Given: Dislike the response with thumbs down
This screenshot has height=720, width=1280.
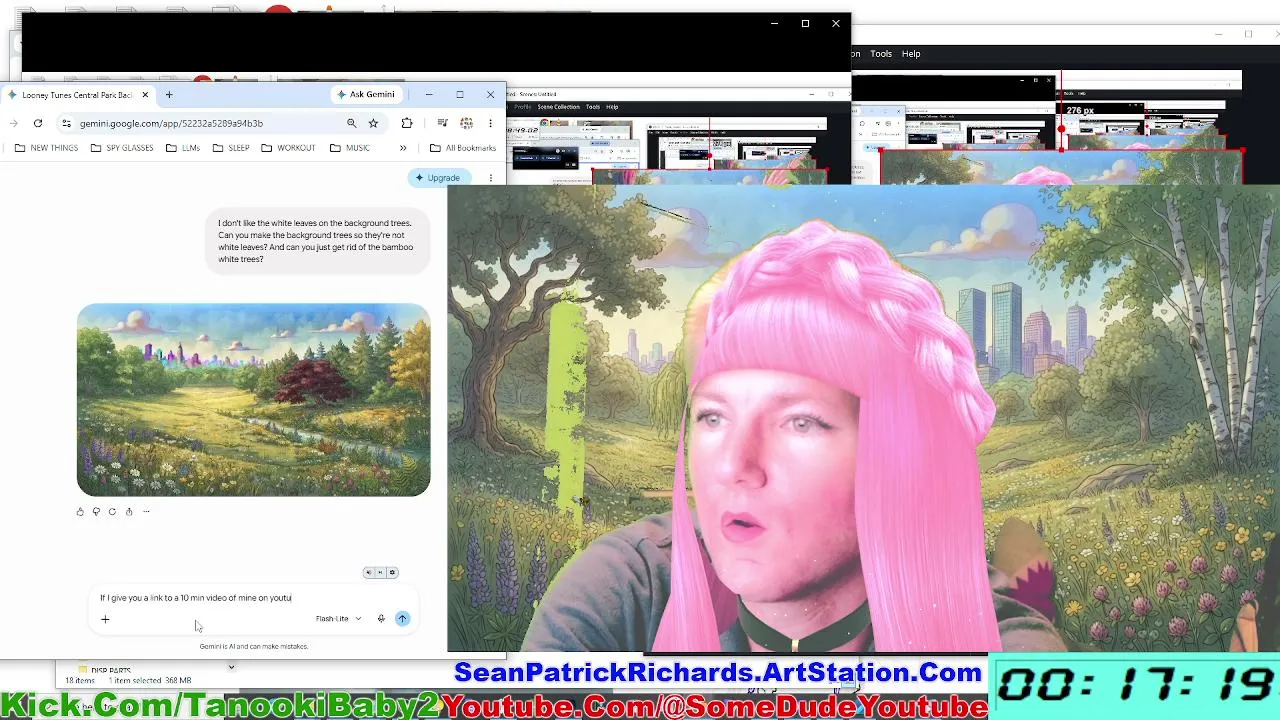Looking at the screenshot, I should pos(96,512).
